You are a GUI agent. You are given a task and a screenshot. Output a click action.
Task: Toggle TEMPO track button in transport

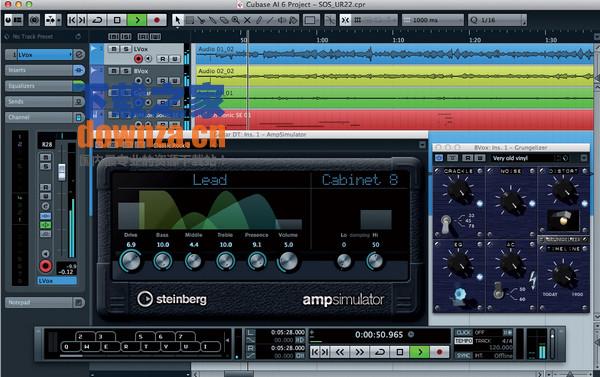(463, 341)
